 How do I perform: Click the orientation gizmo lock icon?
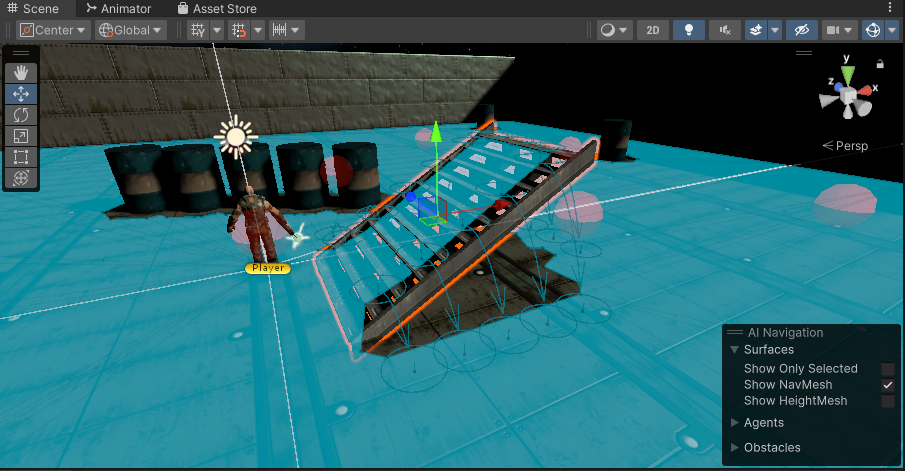[880, 64]
